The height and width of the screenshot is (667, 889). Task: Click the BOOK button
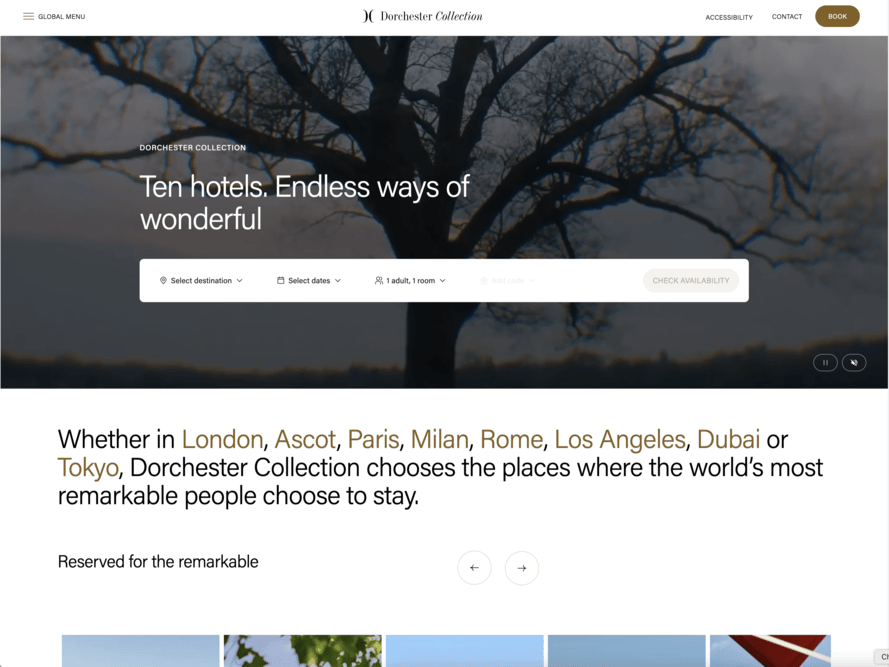(837, 16)
